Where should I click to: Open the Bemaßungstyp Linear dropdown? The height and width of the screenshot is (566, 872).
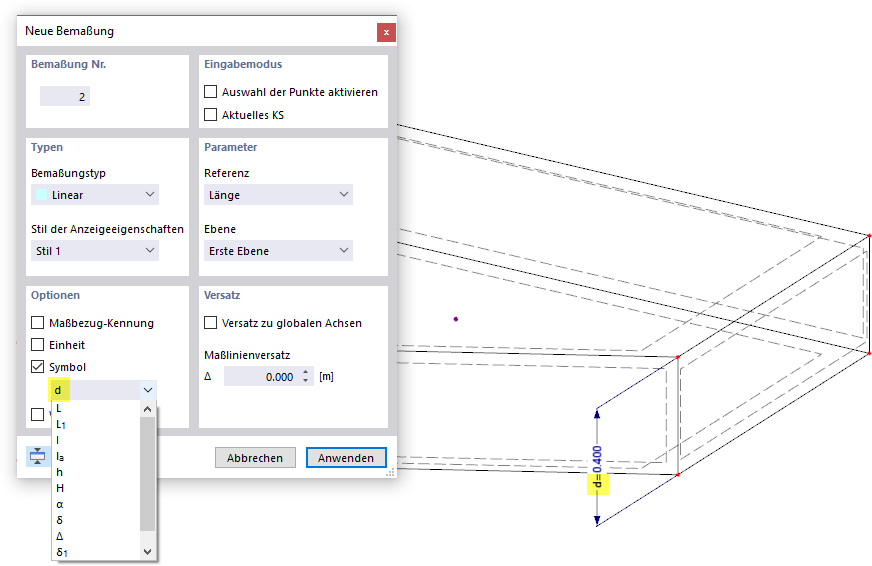point(95,195)
